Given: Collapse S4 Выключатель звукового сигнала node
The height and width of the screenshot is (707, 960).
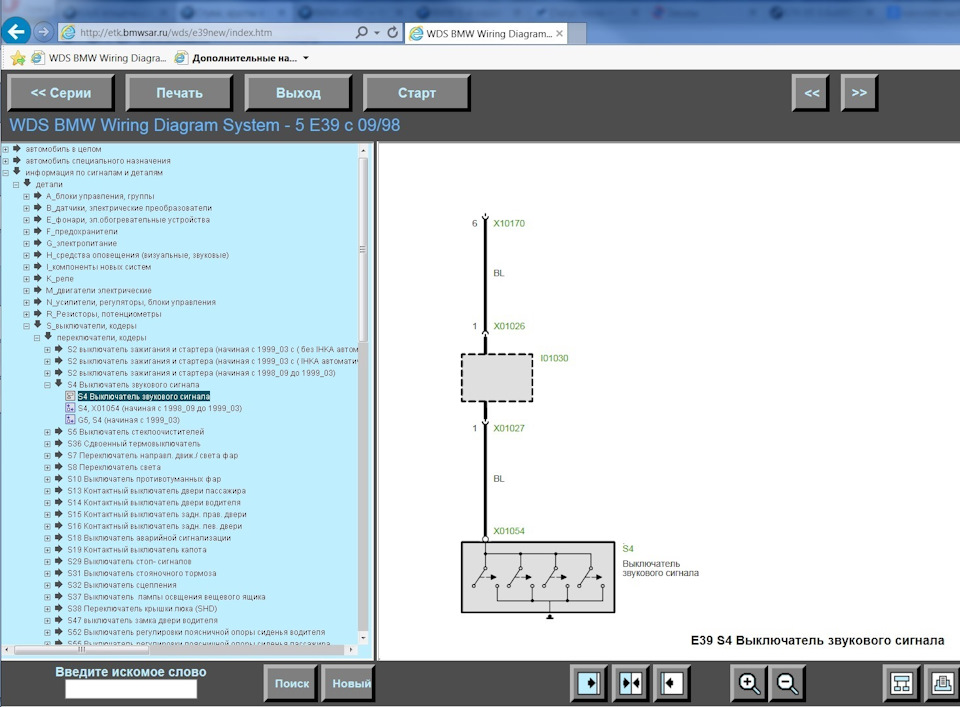Looking at the screenshot, I should (x=47, y=385).
